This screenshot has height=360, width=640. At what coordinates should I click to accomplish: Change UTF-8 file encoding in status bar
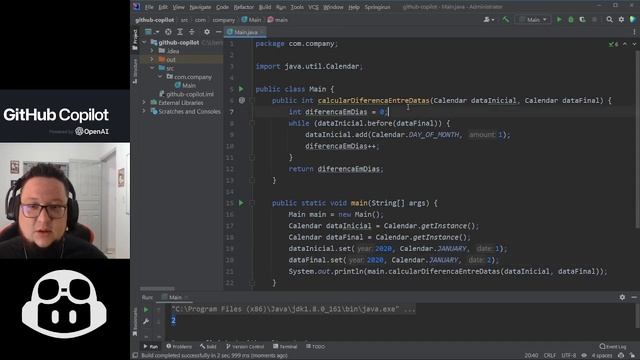coord(569,356)
